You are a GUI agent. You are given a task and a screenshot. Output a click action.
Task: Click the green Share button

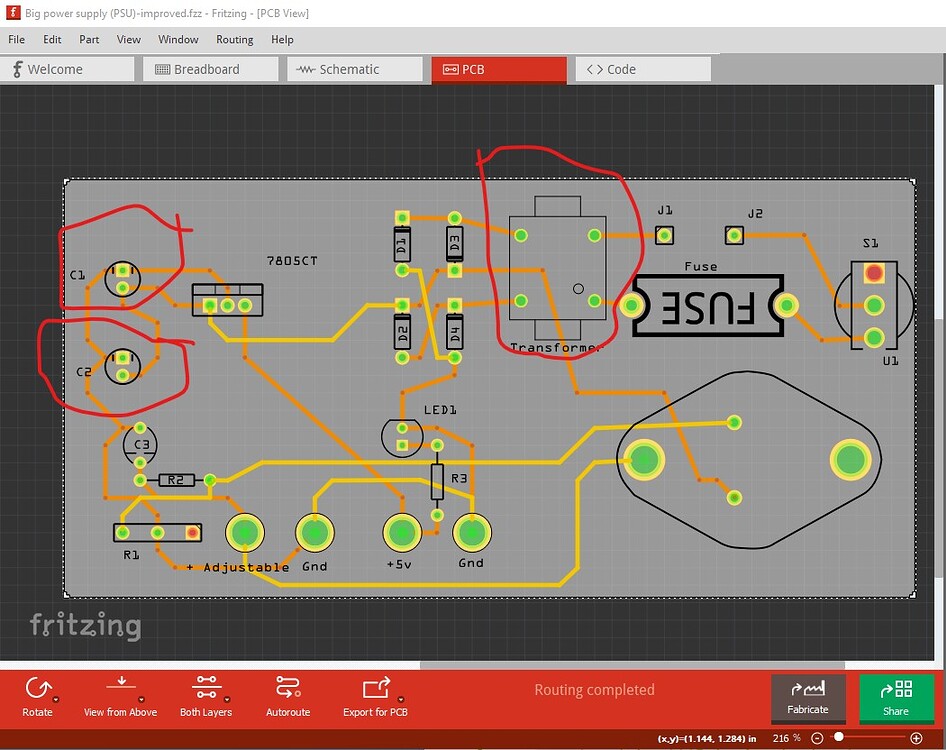[x=896, y=699]
